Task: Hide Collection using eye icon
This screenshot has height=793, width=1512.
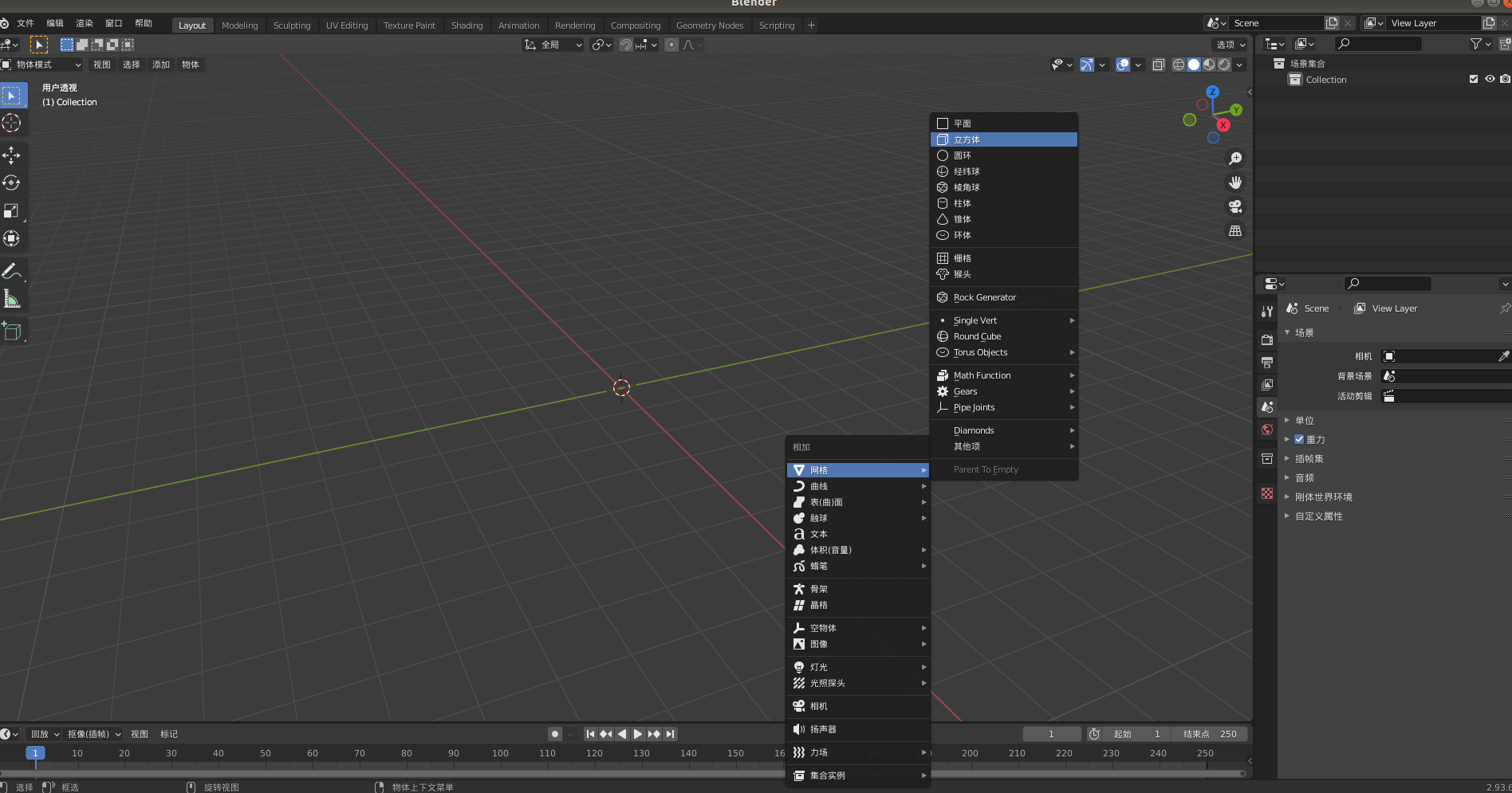Action: tap(1490, 79)
